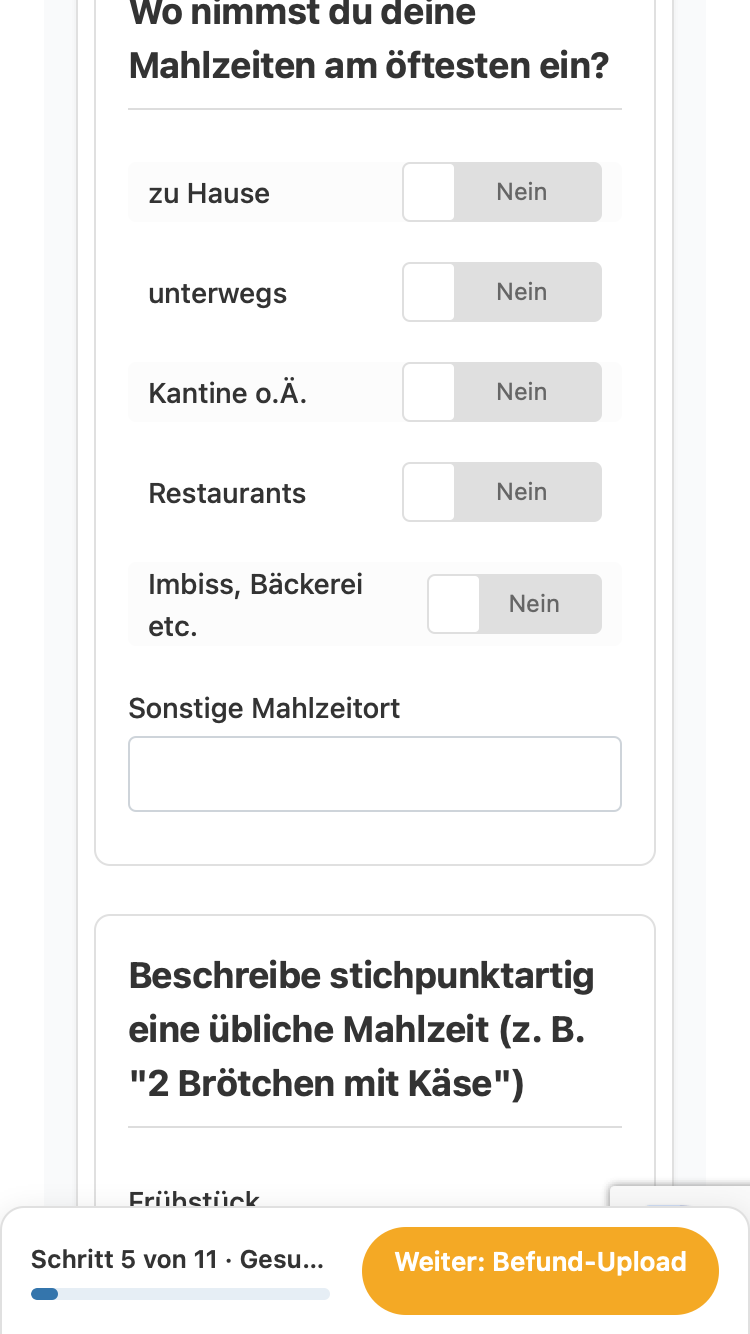The image size is (750, 1334).
Task: Click the 'Kantine o.Ä.' label text
Action: click(227, 393)
